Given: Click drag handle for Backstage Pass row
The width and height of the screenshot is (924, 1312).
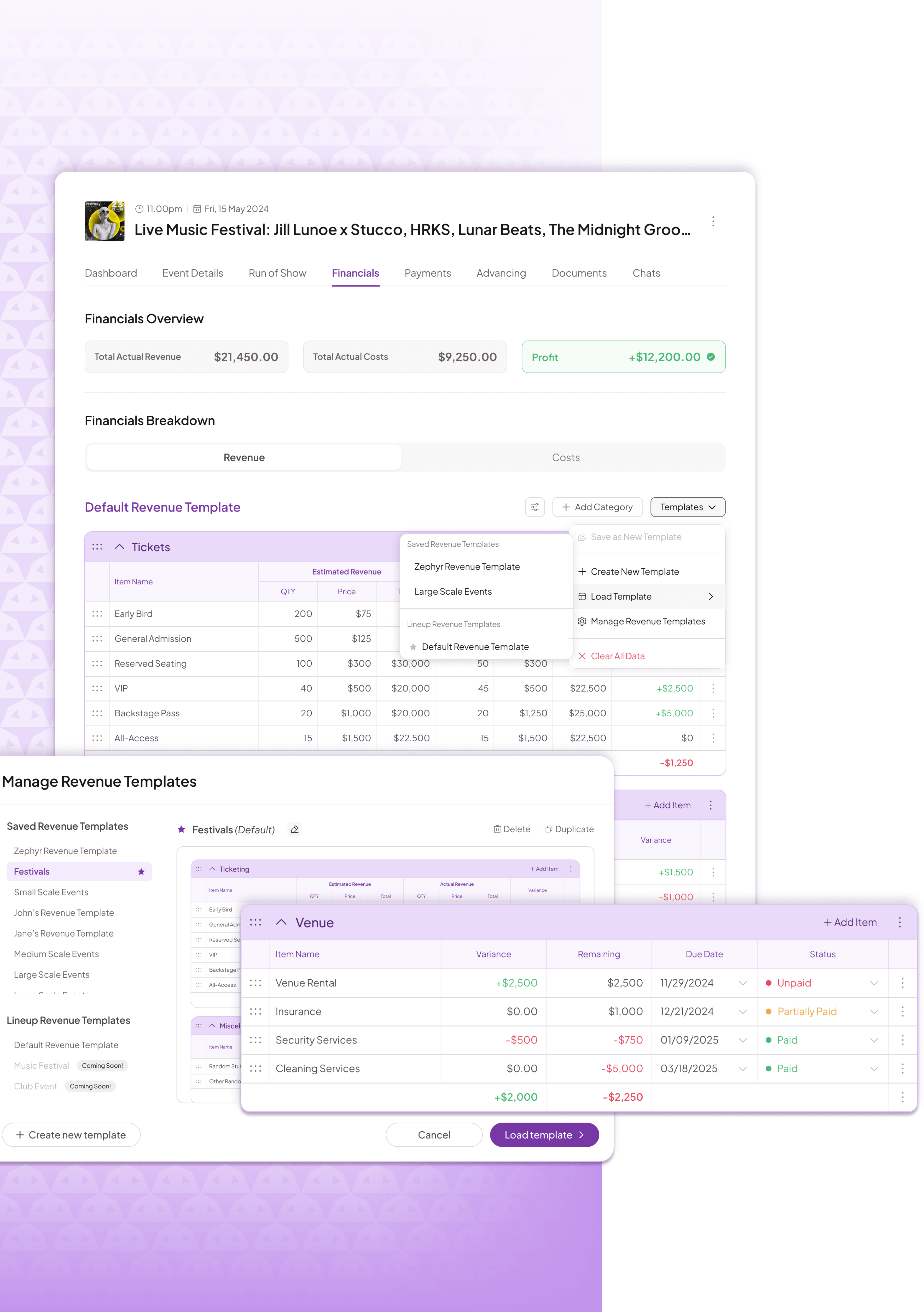Looking at the screenshot, I should tap(97, 713).
